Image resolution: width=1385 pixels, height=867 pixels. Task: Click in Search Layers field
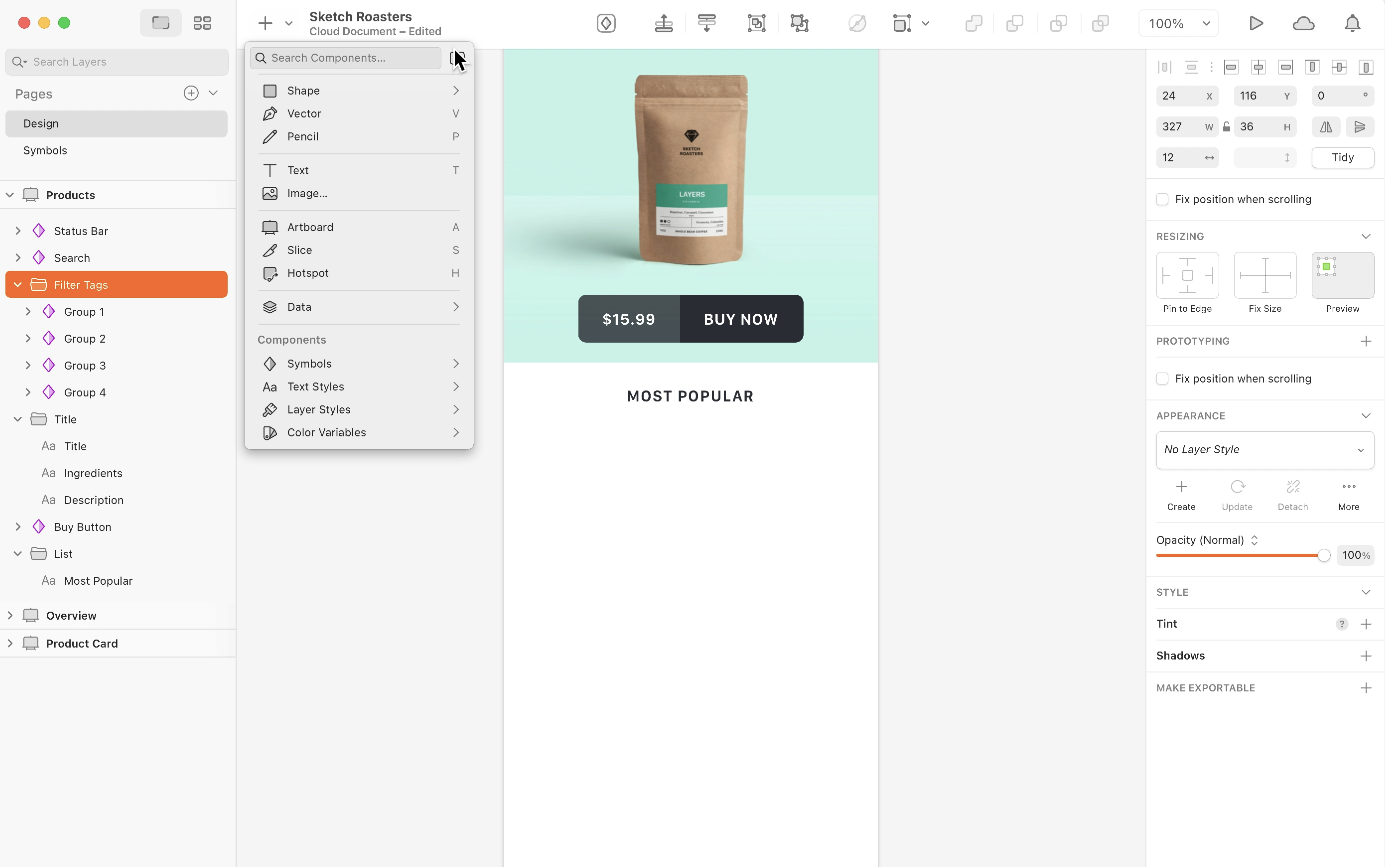[117, 62]
